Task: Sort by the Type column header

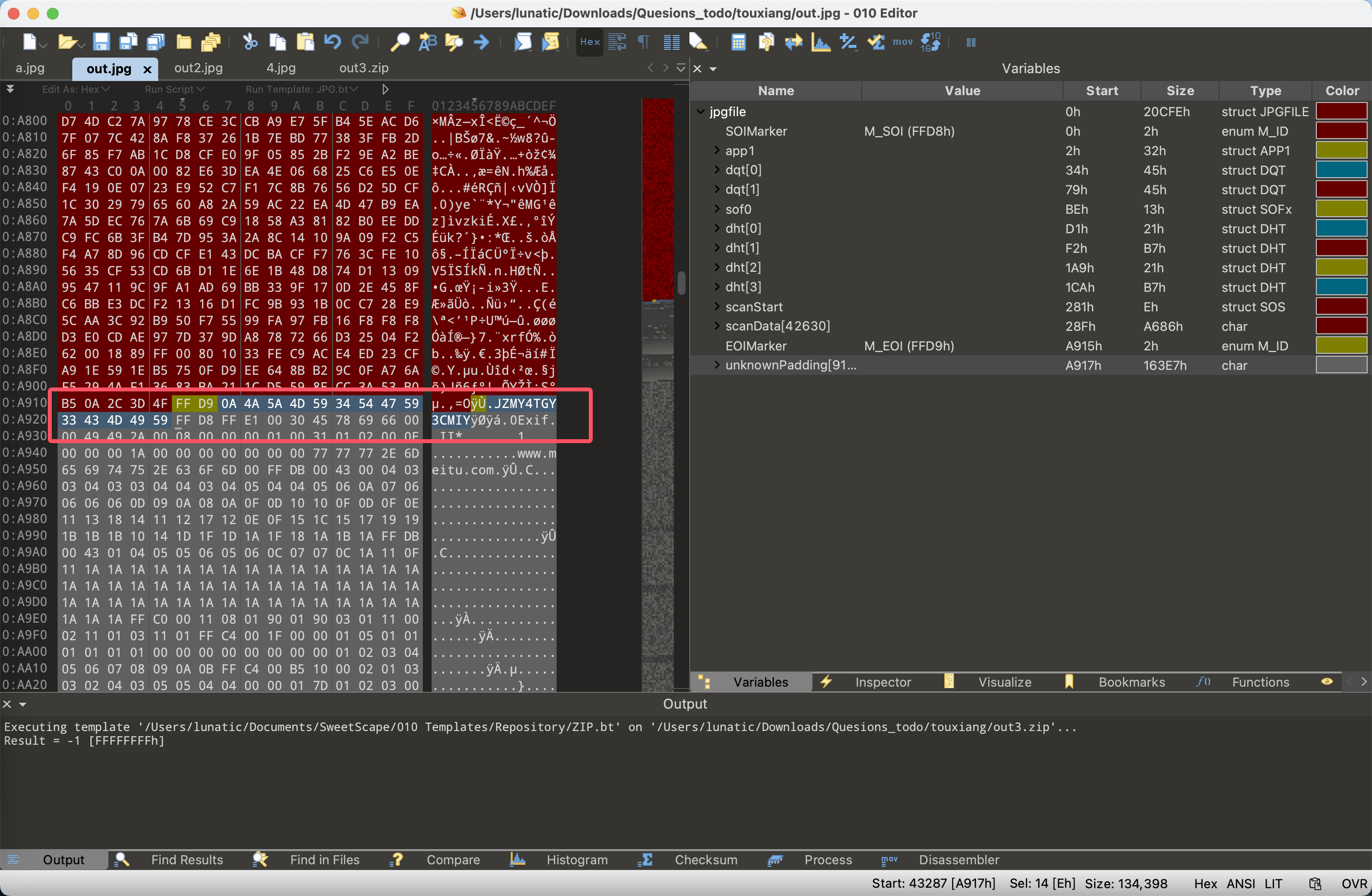Action: (x=1266, y=90)
